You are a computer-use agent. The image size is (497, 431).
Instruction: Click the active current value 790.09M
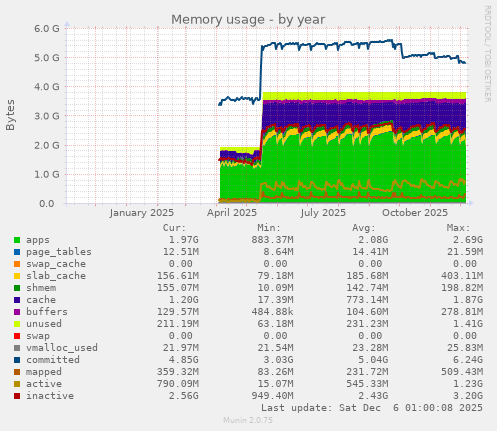tap(178, 384)
